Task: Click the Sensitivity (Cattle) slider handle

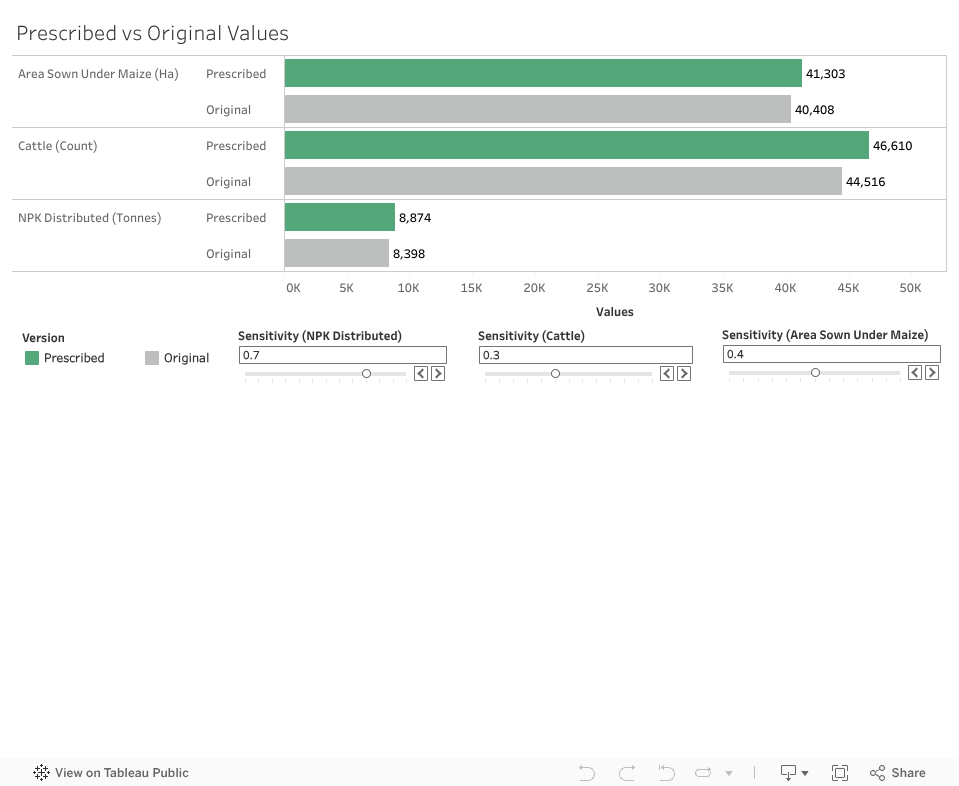Action: pyautogui.click(x=555, y=374)
